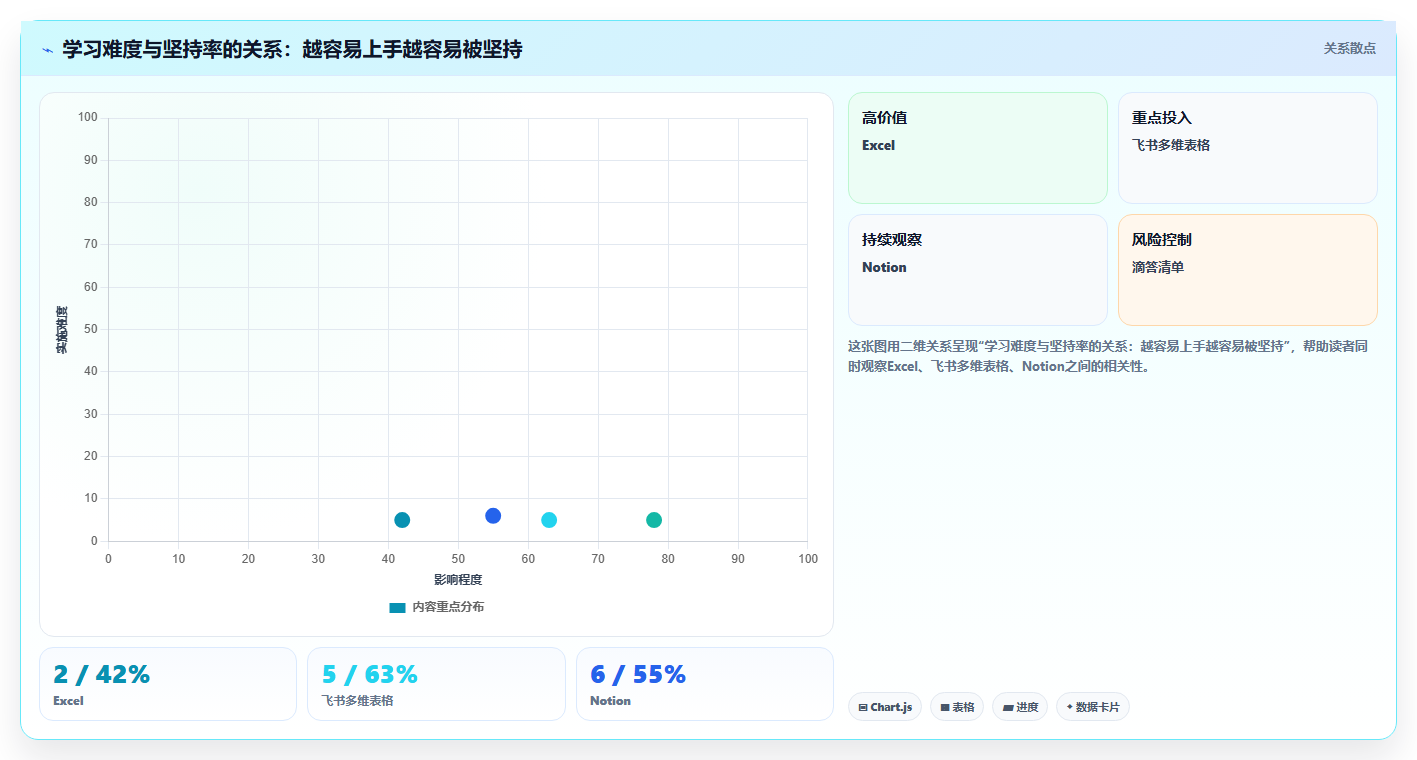Click the 6 / 55% Notion stat card
The width and height of the screenshot is (1417, 760).
[x=705, y=684]
